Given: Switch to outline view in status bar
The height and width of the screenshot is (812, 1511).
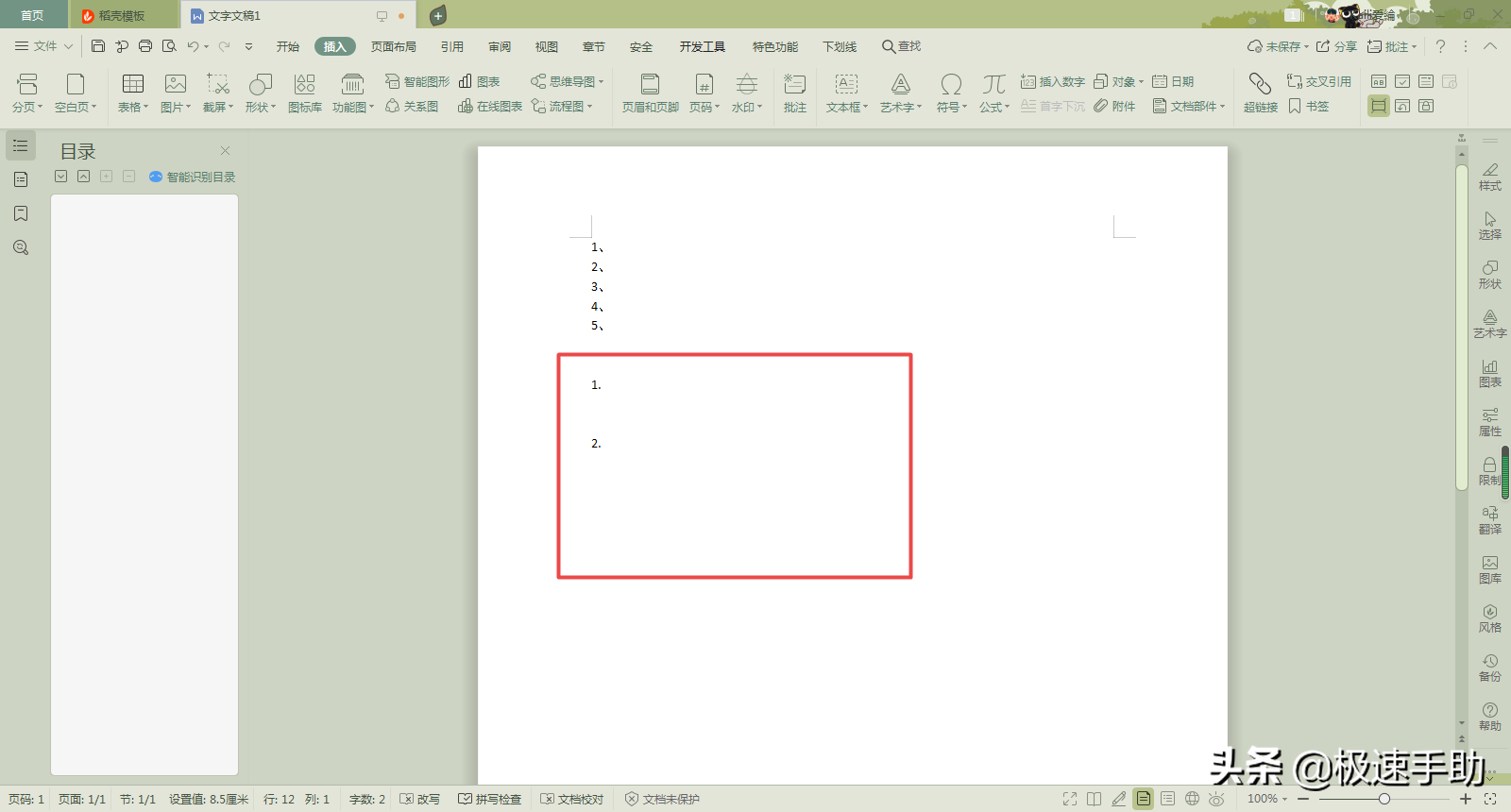Looking at the screenshot, I should tap(1168, 799).
